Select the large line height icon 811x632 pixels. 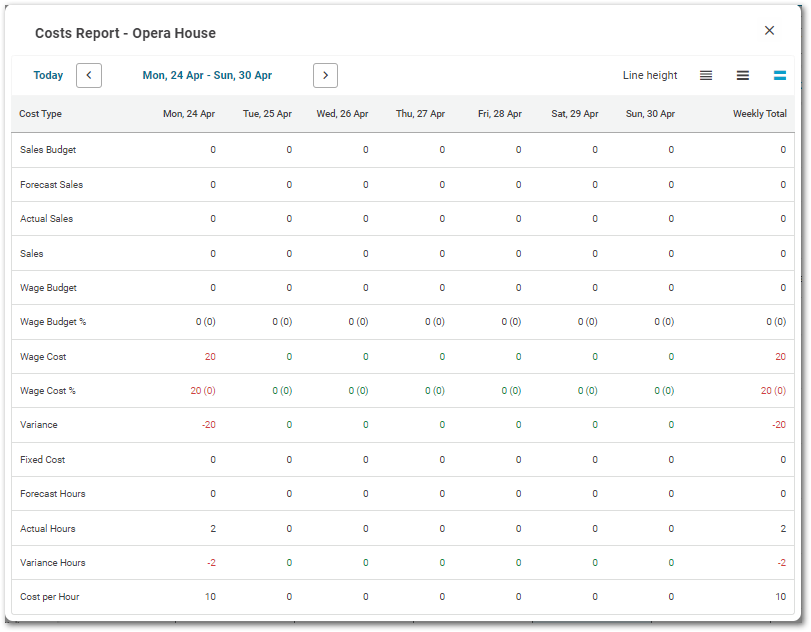click(779, 75)
